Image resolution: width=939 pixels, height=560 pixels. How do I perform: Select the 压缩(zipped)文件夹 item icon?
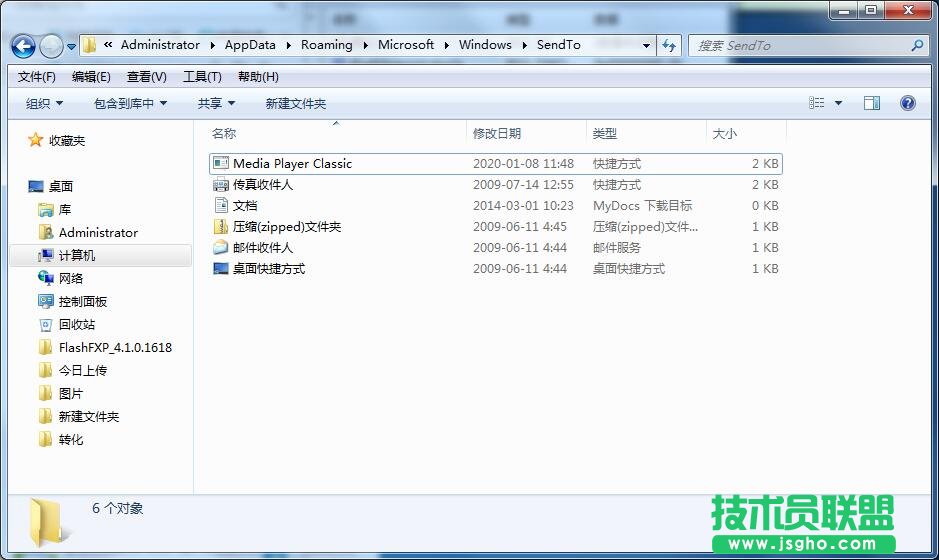pos(221,227)
